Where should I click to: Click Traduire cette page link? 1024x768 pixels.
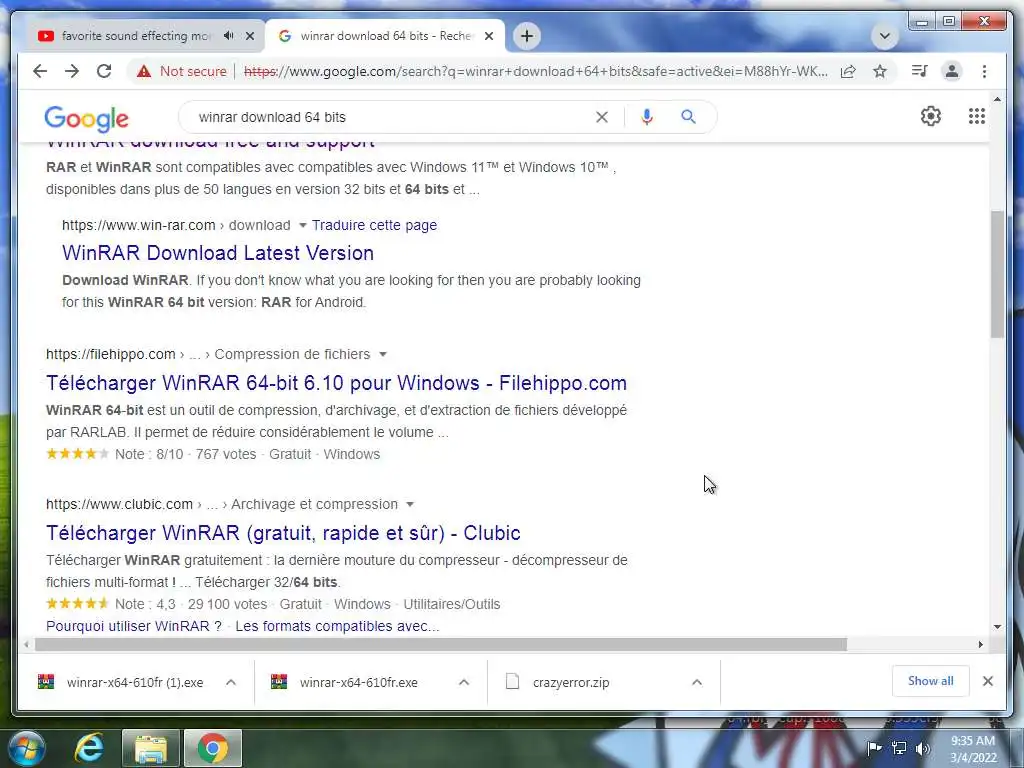pyautogui.click(x=374, y=225)
